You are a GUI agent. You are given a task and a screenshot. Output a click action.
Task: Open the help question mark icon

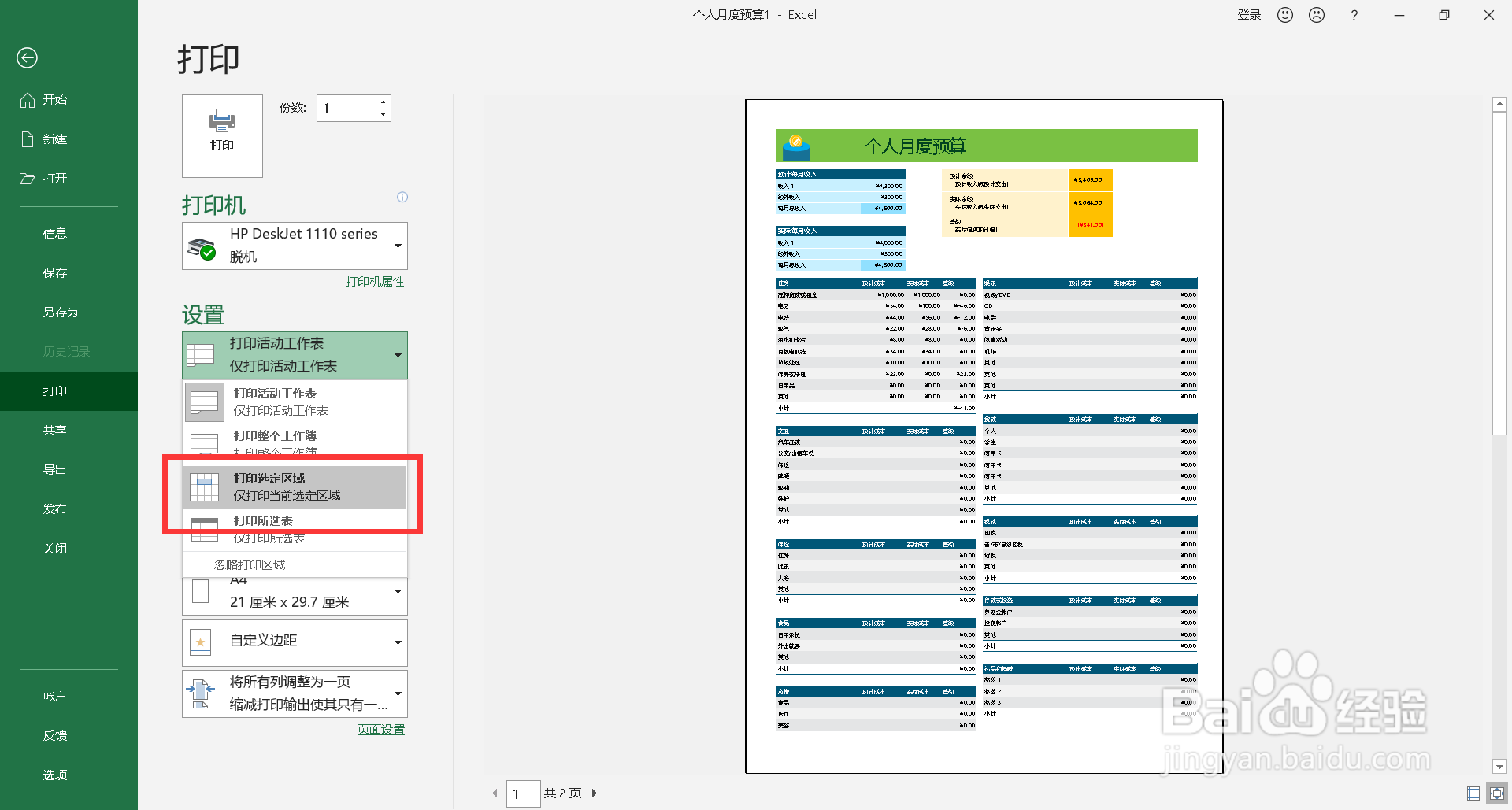coord(1354,15)
